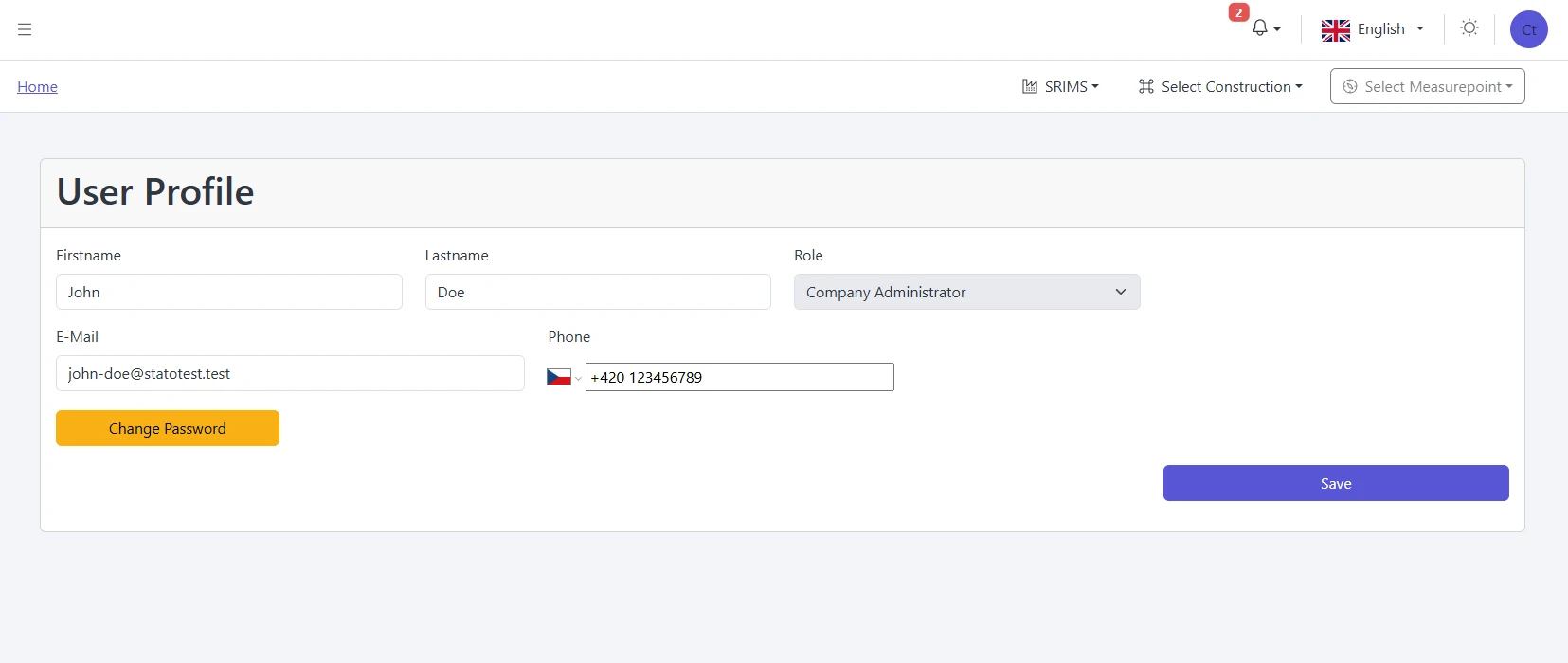Screen dimensions: 1568x663
Task: Open Select Construction dropdown
Action: 1220,86
